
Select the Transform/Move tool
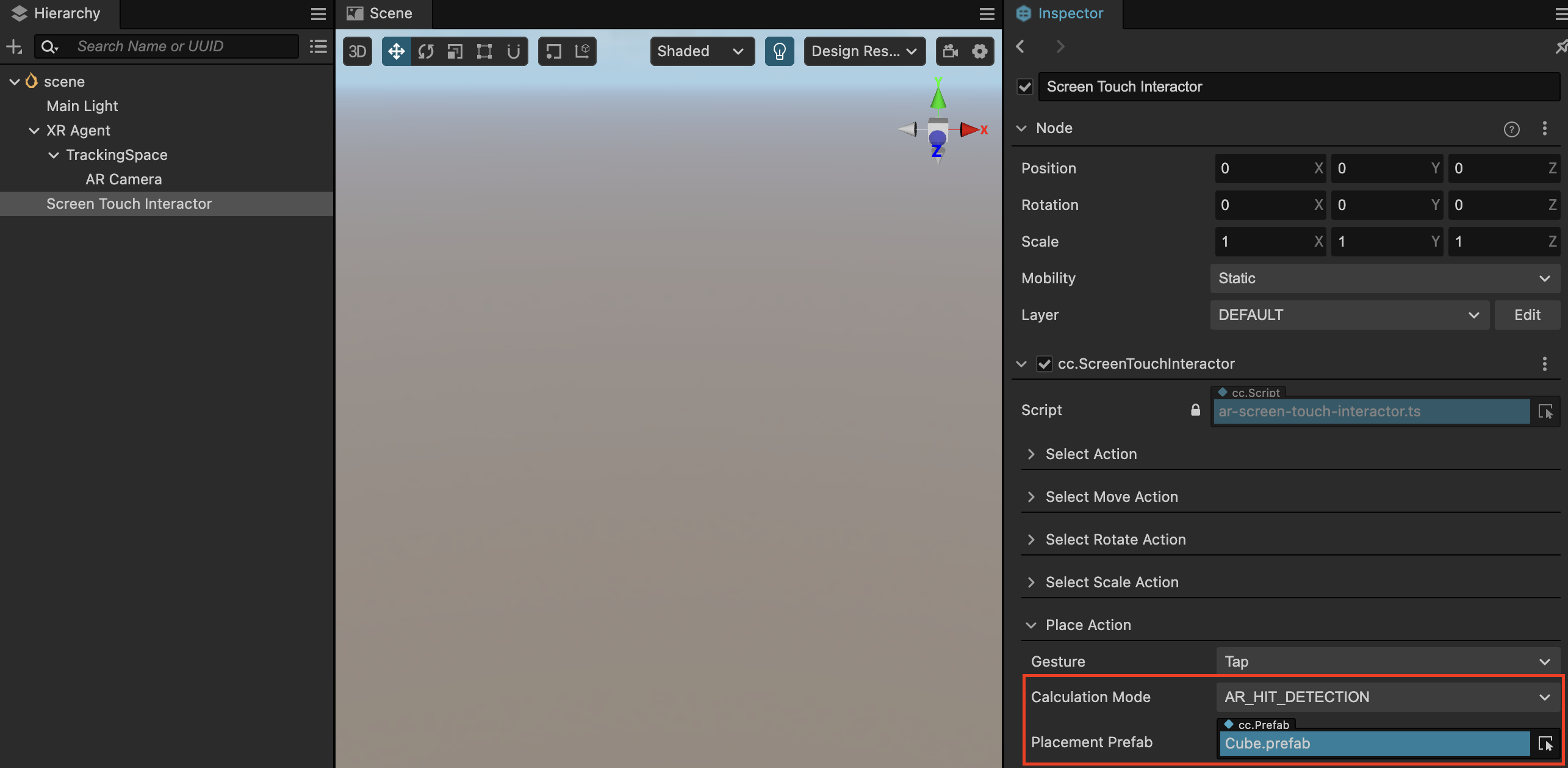(x=396, y=50)
